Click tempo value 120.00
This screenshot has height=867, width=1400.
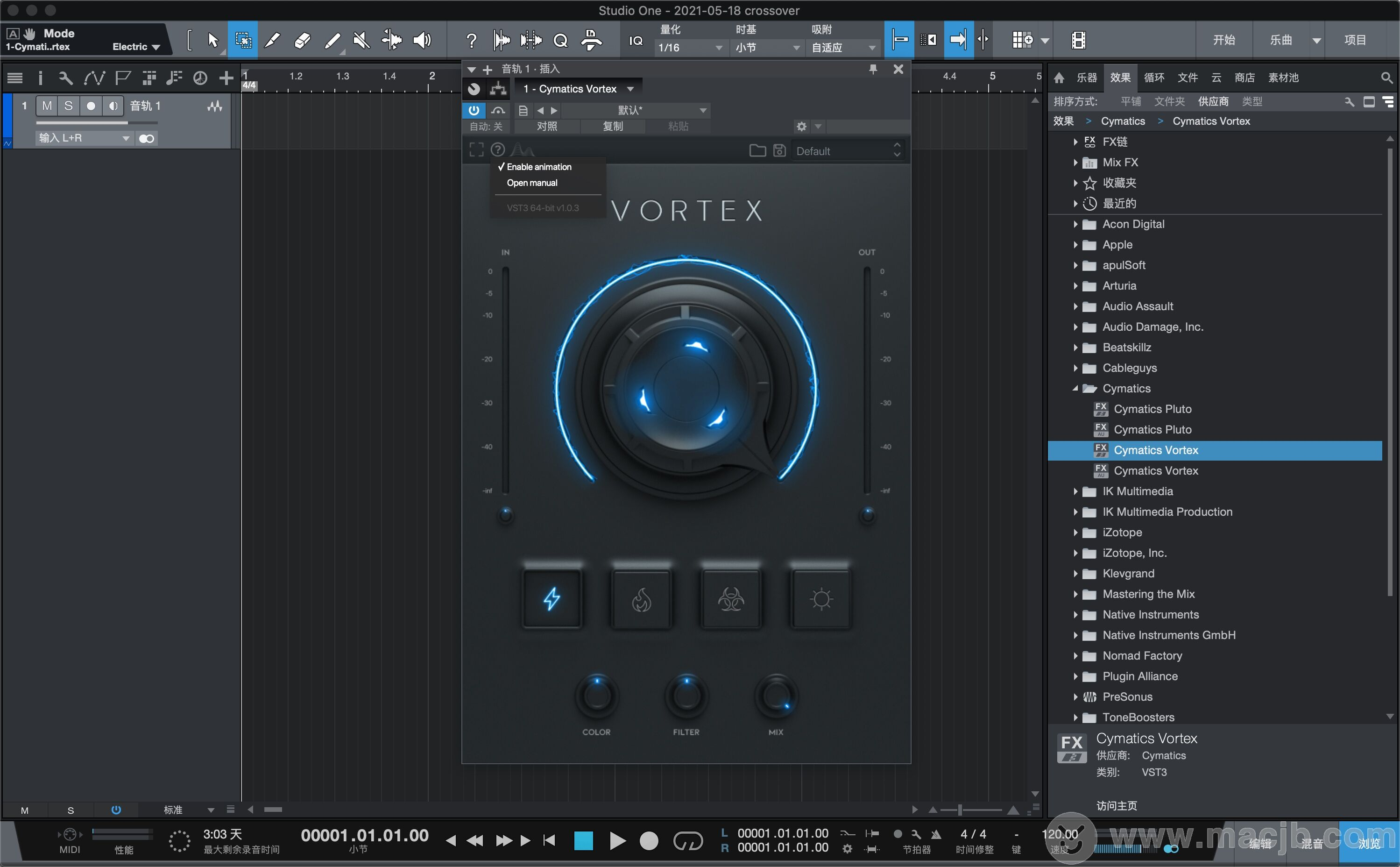tap(1060, 834)
